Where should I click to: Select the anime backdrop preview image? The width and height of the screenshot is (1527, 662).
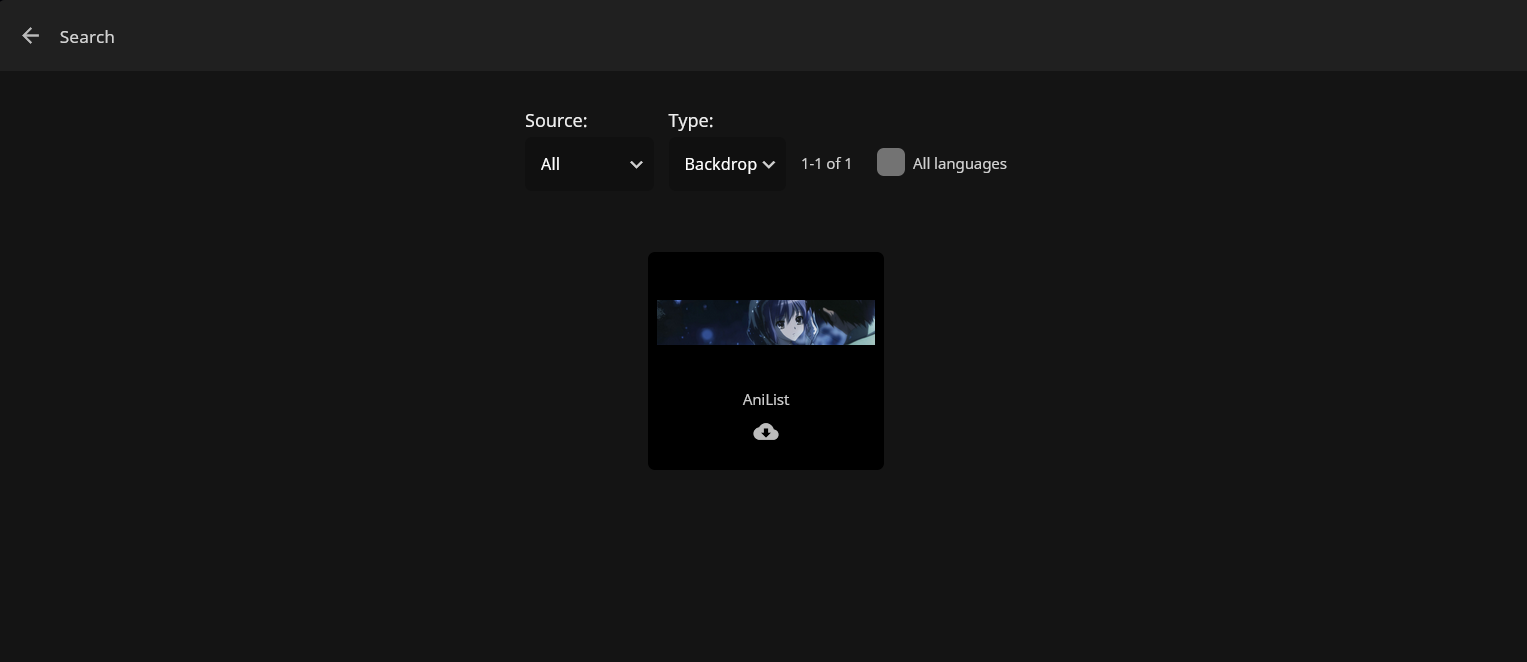[x=766, y=322]
